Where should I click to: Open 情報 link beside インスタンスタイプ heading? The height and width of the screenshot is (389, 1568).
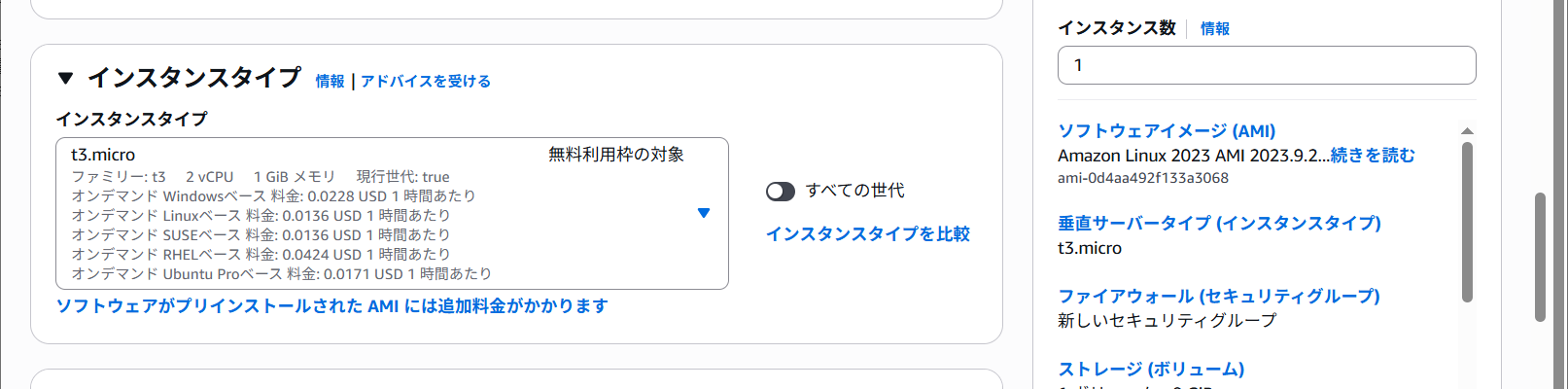click(330, 82)
